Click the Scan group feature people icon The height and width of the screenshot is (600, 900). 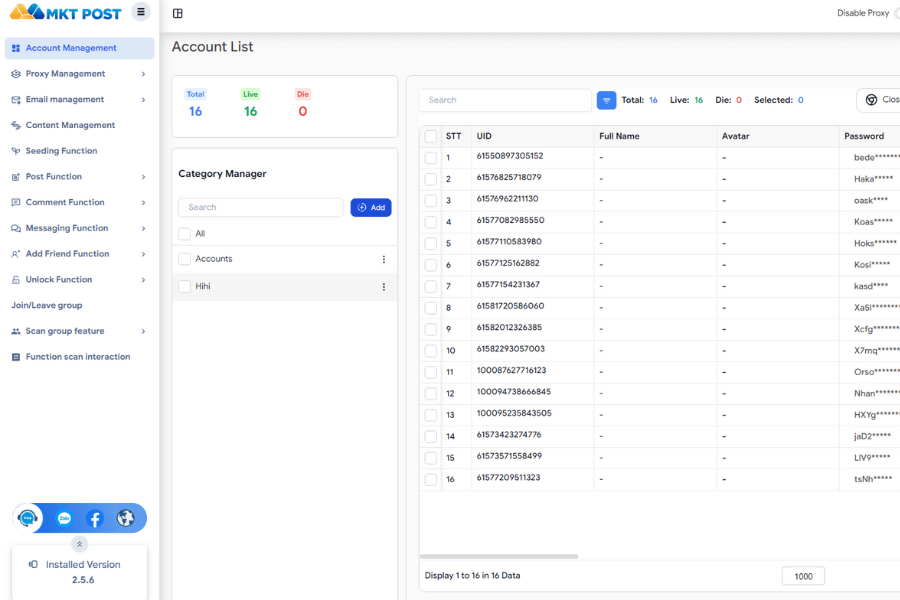[16, 331]
